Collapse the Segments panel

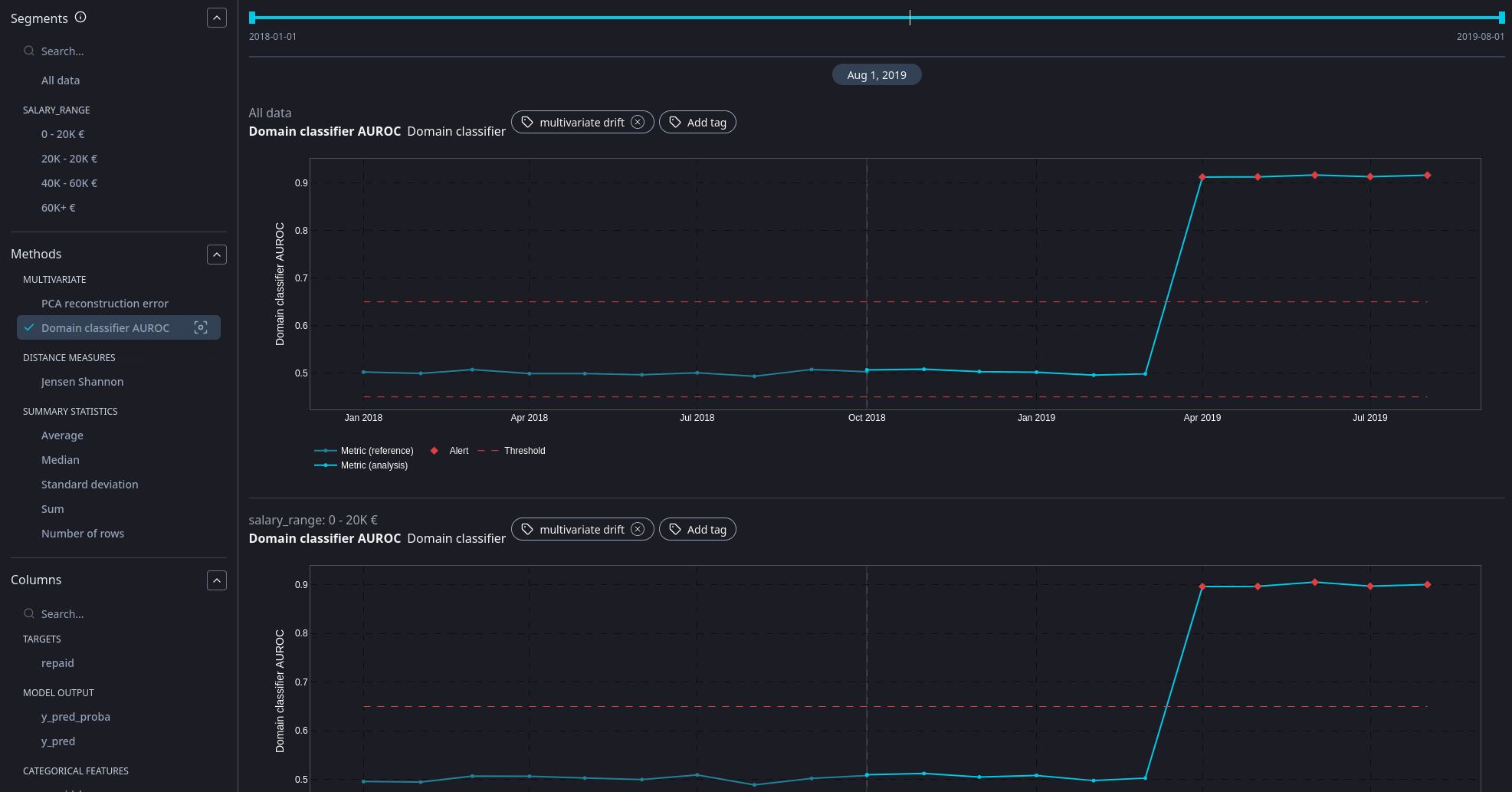click(217, 18)
